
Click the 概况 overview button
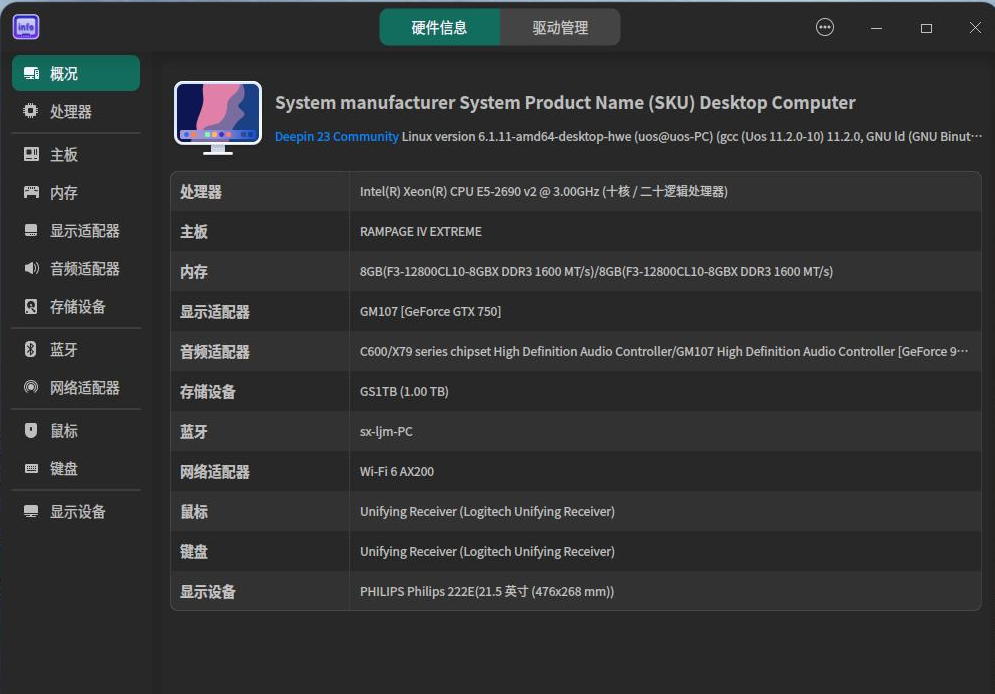click(x=75, y=72)
